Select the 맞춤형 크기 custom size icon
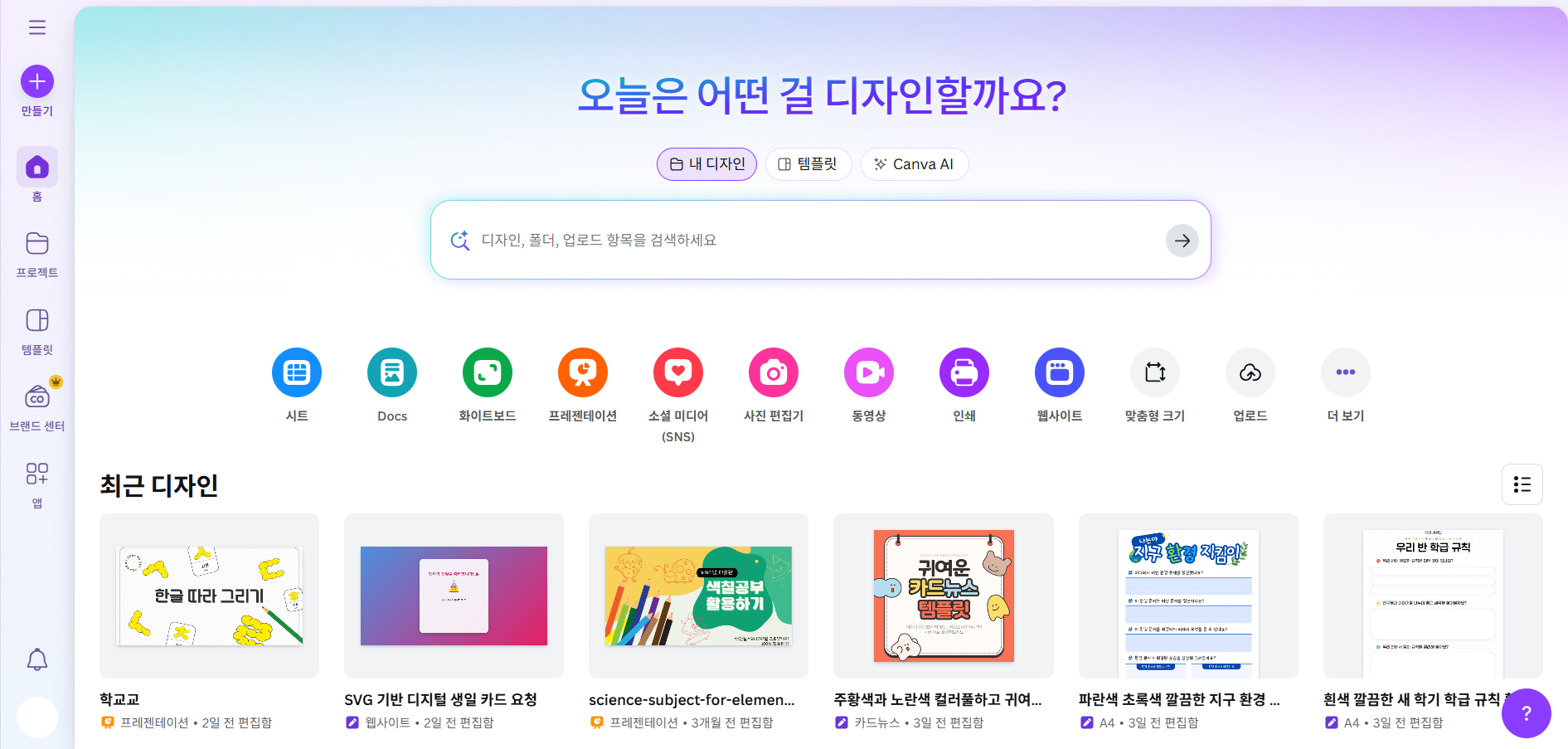This screenshot has height=749, width=1568. [x=1155, y=372]
